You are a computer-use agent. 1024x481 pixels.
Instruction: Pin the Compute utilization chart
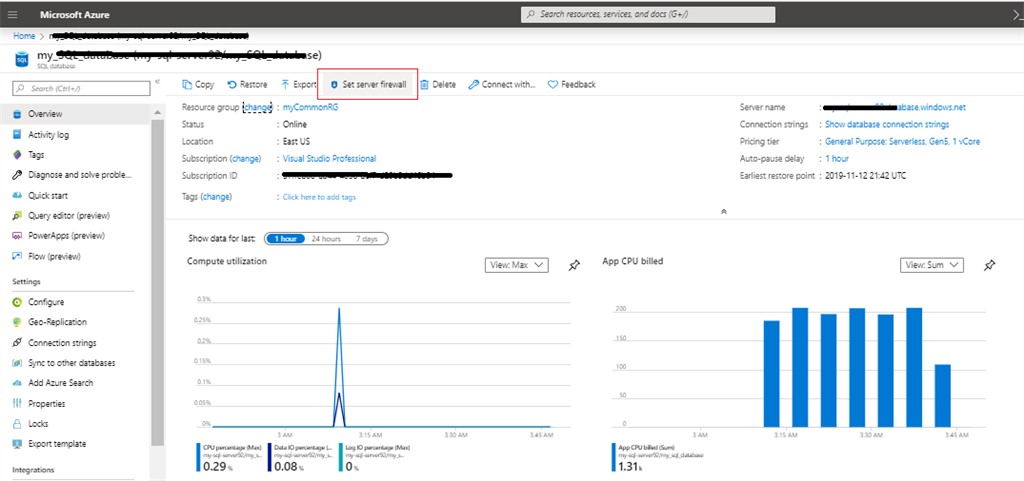coord(574,266)
